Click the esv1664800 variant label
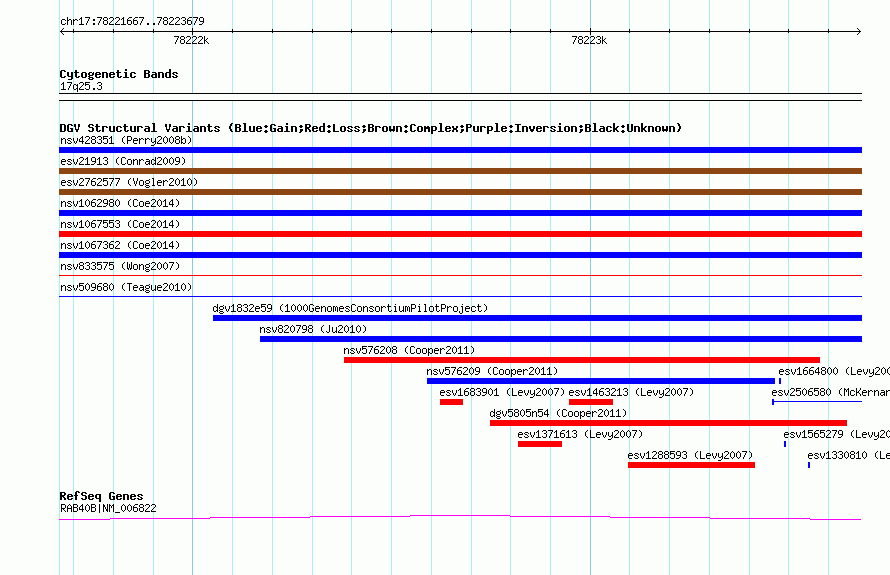 pos(834,371)
